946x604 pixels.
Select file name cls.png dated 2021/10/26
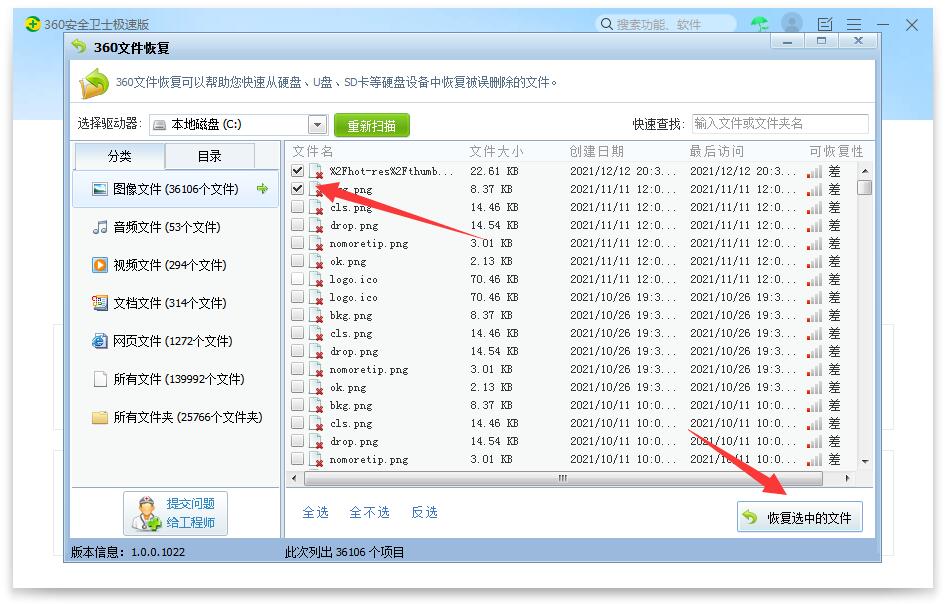point(351,333)
